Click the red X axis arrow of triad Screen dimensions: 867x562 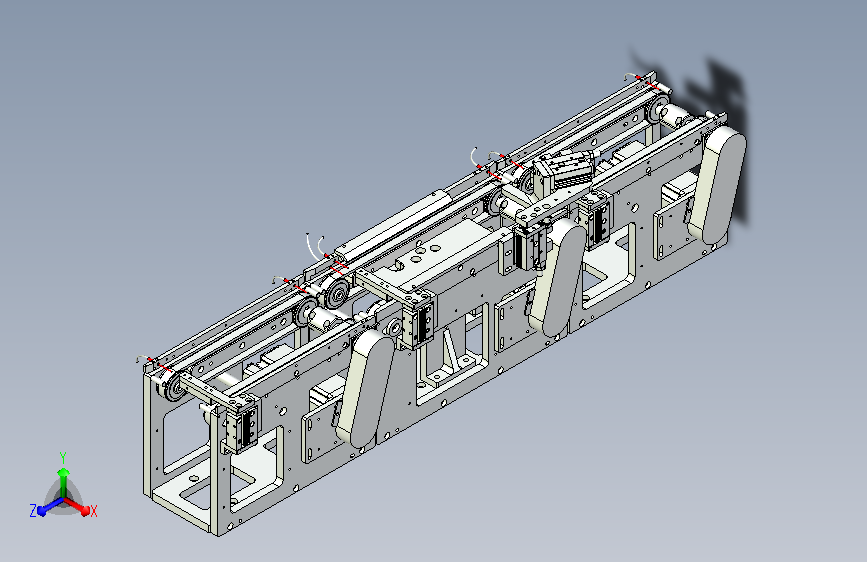[x=77, y=507]
